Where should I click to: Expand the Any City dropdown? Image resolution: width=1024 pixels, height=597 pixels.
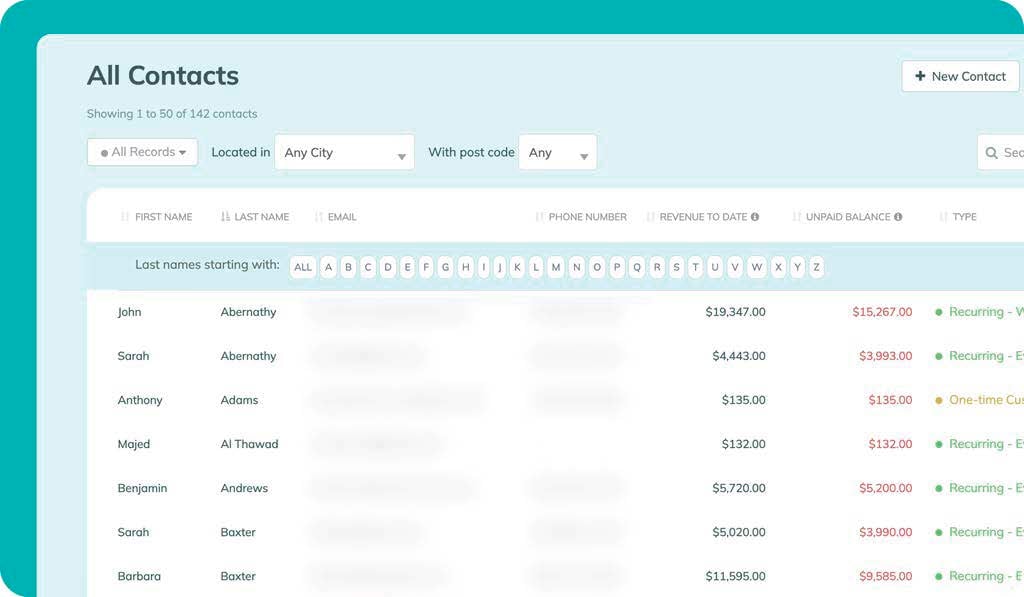coord(344,152)
